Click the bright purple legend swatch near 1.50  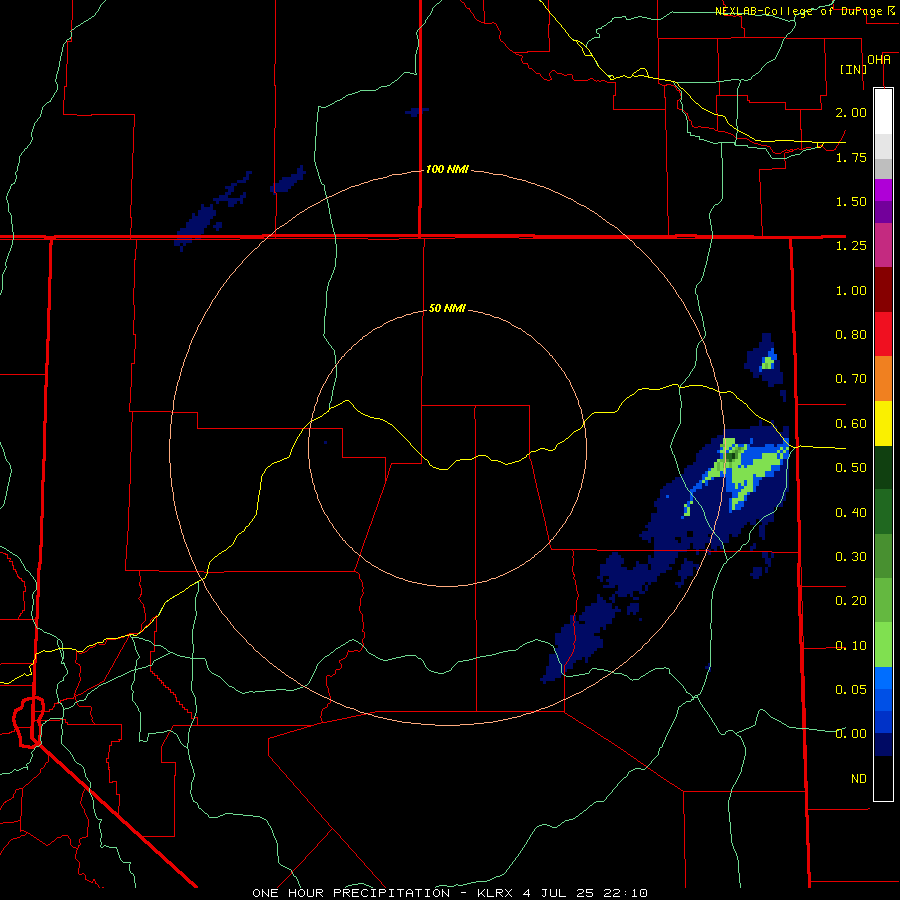pyautogui.click(x=883, y=190)
